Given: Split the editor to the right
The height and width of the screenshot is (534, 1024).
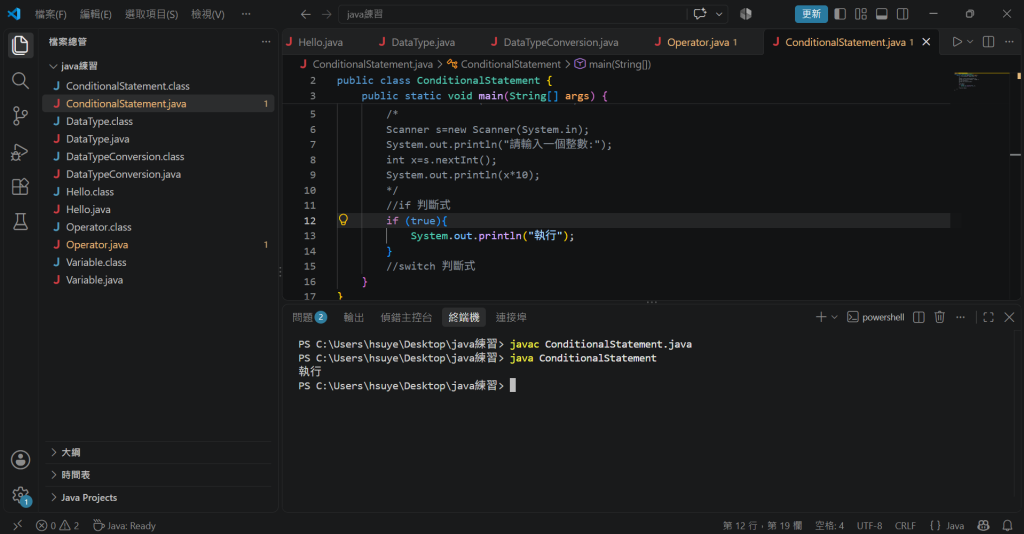Looking at the screenshot, I should [x=988, y=42].
